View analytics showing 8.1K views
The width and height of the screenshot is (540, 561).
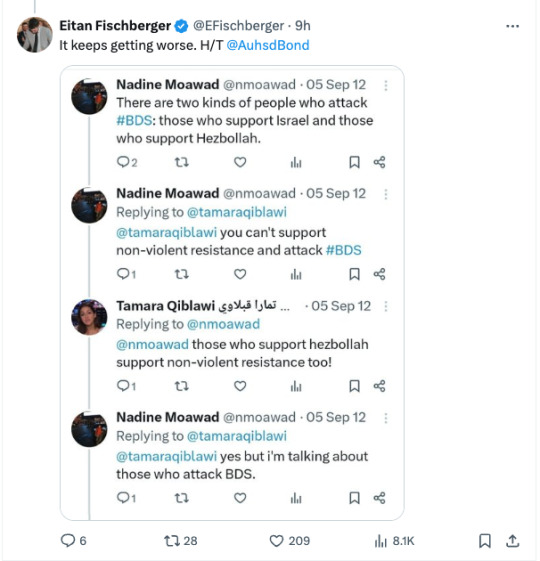click(x=394, y=541)
